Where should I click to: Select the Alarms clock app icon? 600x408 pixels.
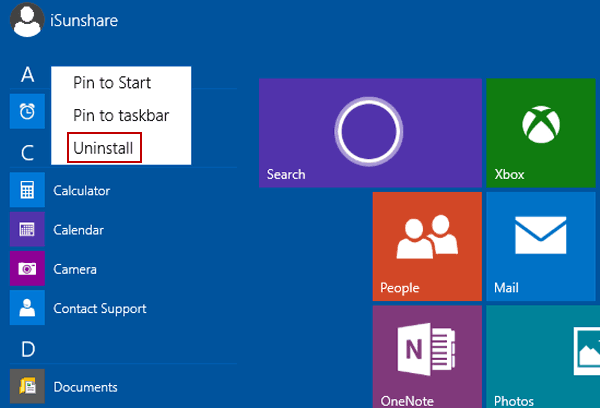pyautogui.click(x=27, y=111)
